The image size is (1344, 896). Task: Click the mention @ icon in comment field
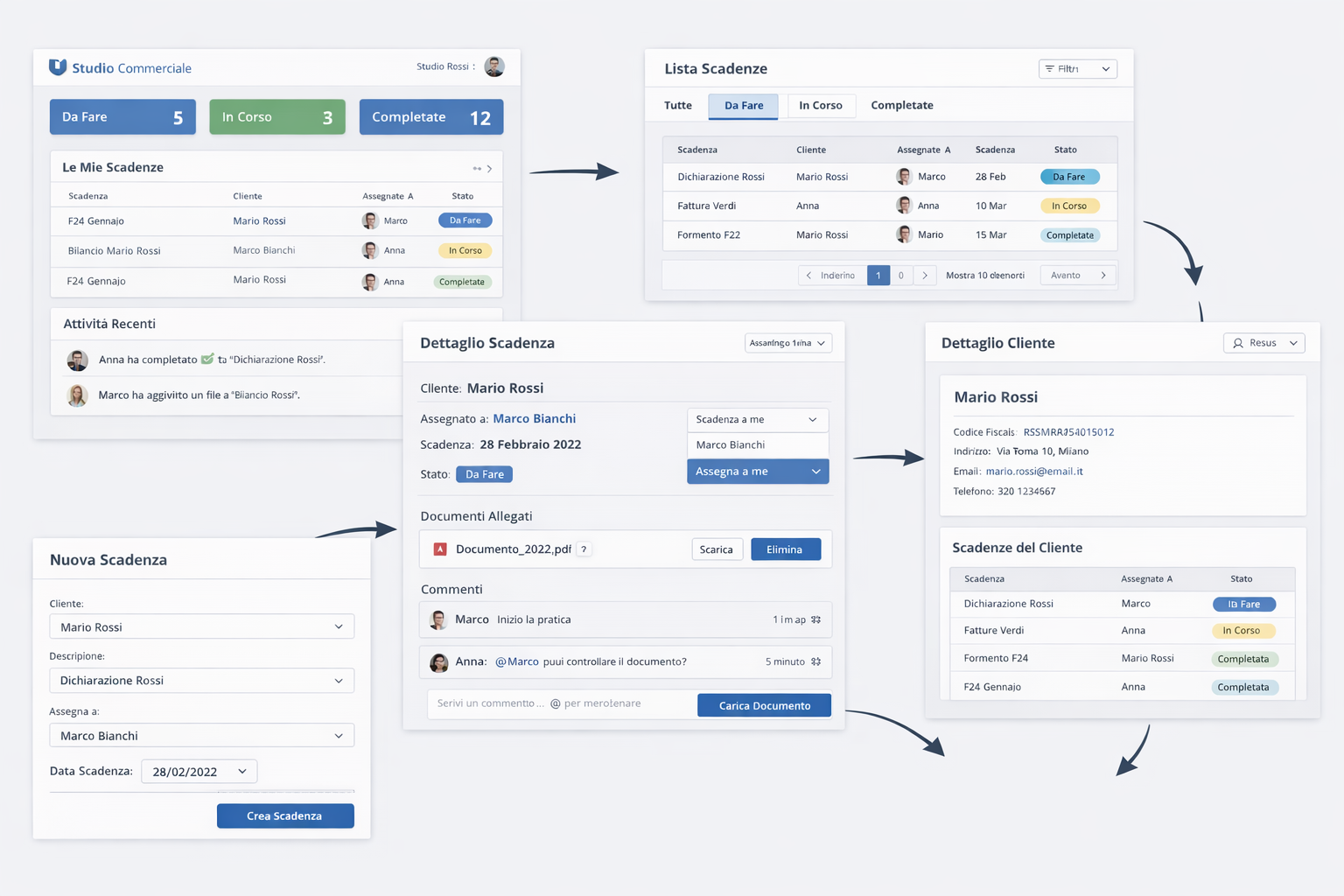(x=555, y=703)
